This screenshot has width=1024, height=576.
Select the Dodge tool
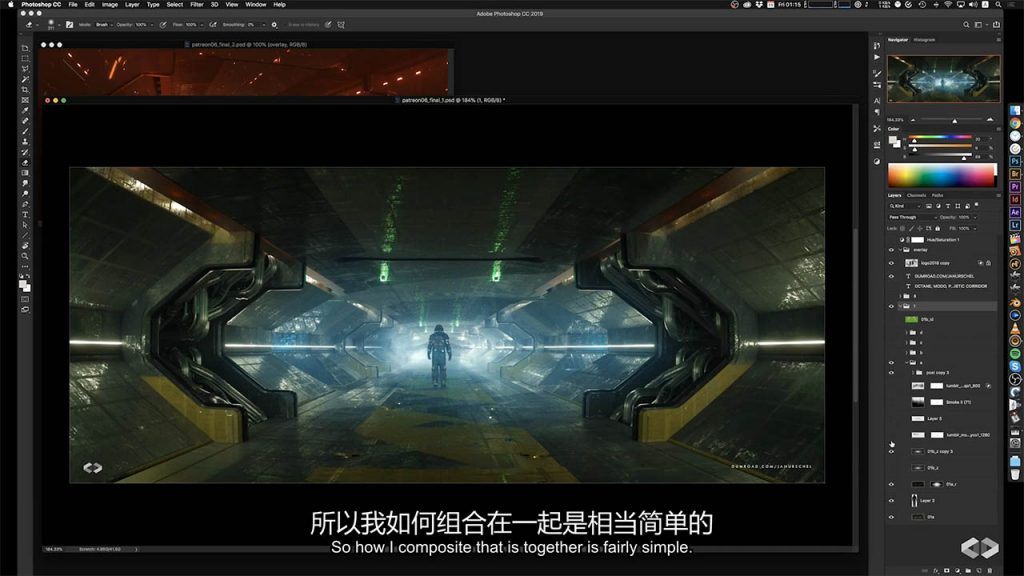tap(25, 194)
